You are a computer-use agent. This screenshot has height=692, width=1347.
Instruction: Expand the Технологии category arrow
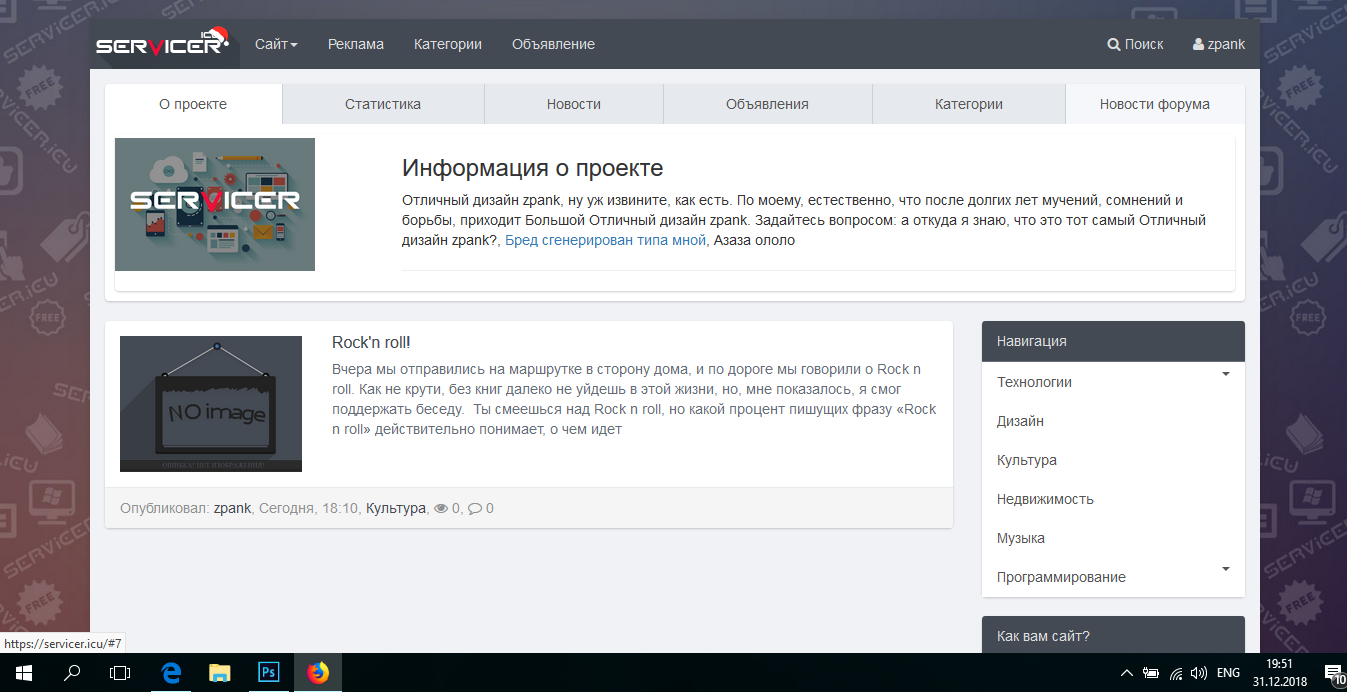1225,375
